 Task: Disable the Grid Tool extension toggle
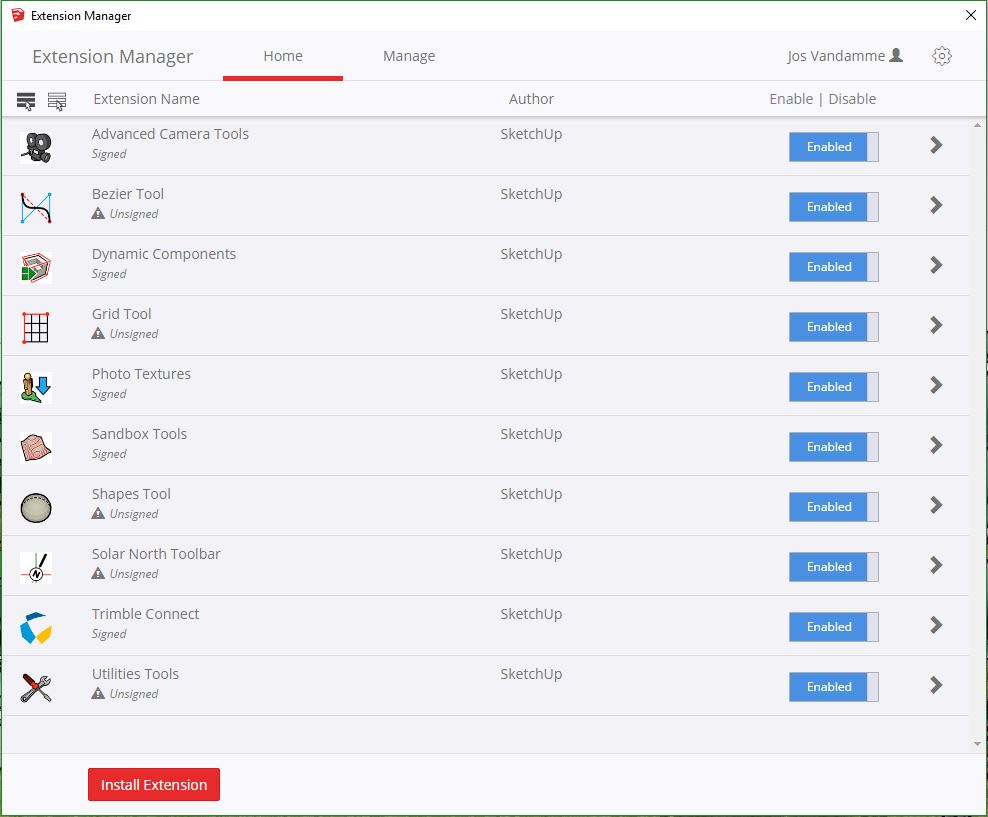834,327
